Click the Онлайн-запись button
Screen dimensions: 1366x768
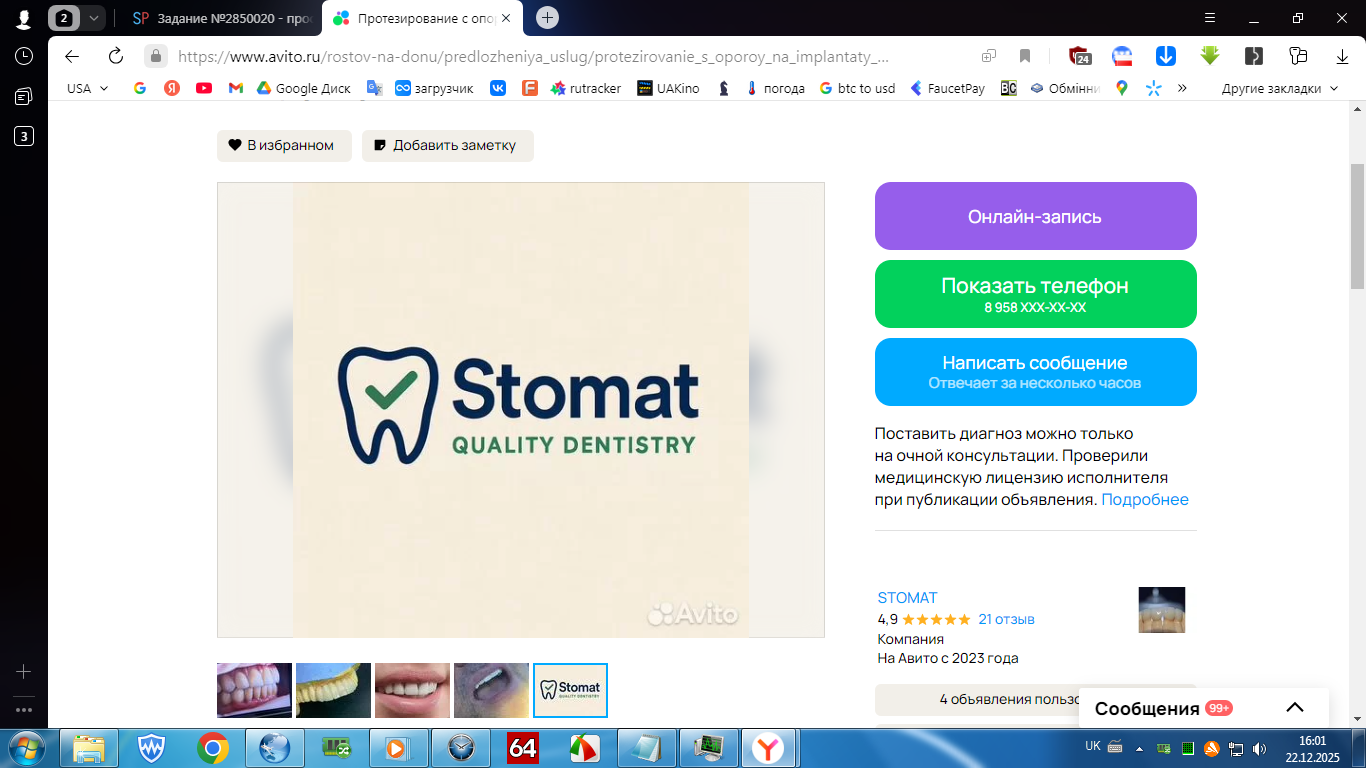pos(1035,216)
